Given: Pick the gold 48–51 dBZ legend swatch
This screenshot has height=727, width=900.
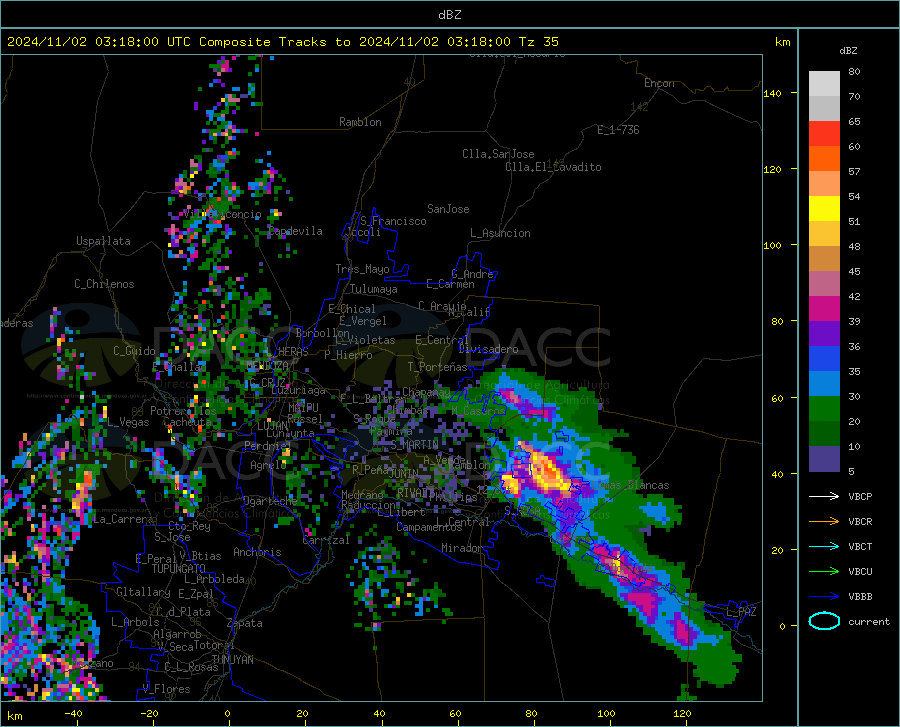Looking at the screenshot, I should point(824,234).
